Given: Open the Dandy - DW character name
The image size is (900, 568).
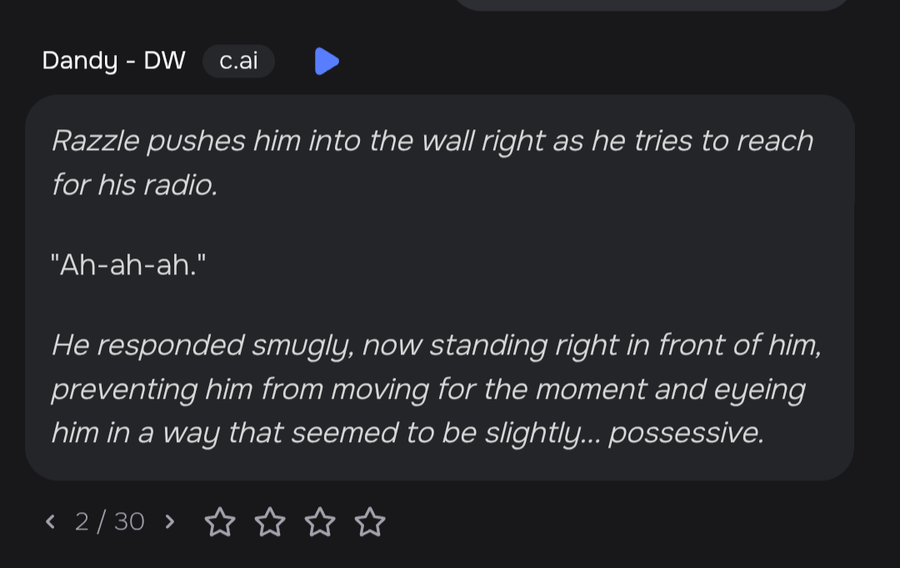Looking at the screenshot, I should pos(114,61).
